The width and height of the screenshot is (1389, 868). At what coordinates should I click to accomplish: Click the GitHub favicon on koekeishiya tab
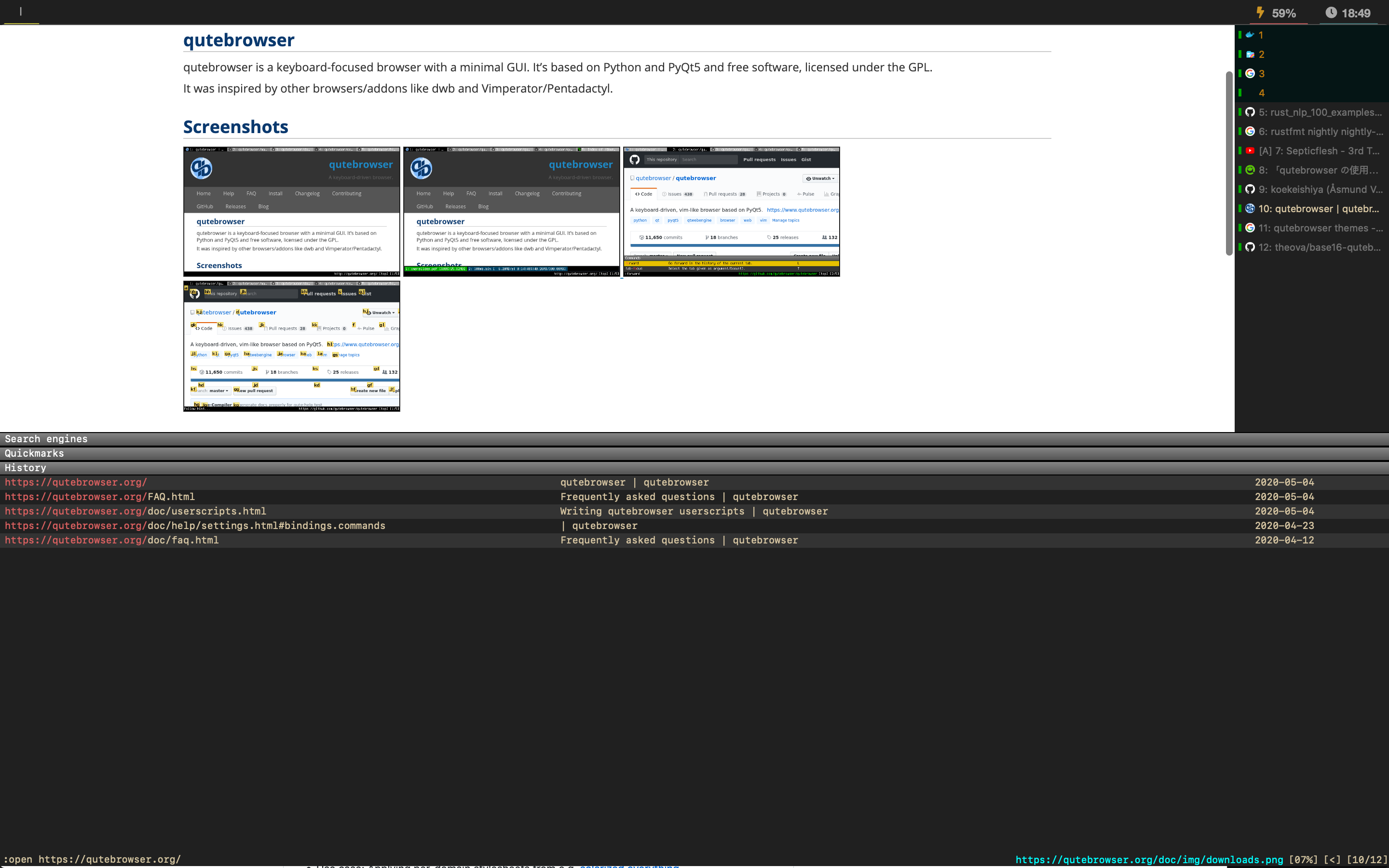[x=1250, y=189]
